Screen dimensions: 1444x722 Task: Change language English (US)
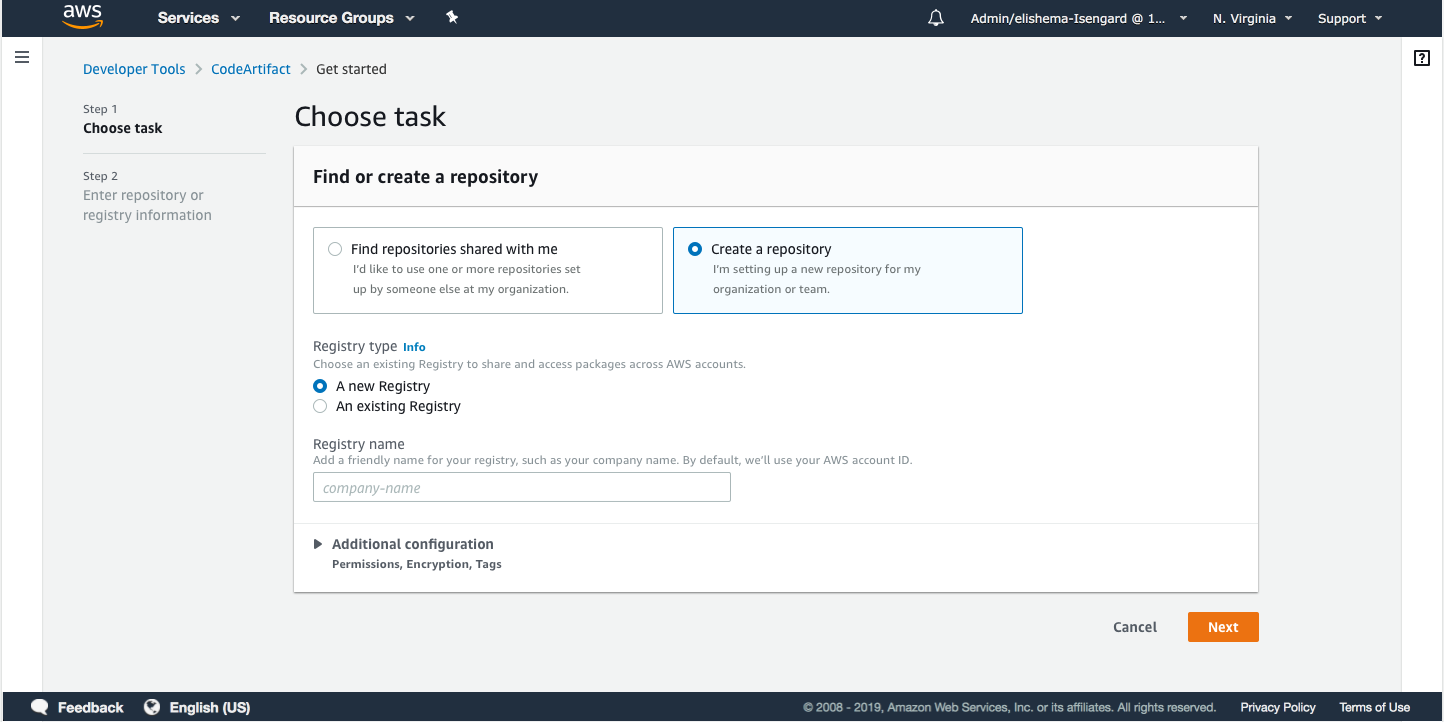tap(210, 707)
